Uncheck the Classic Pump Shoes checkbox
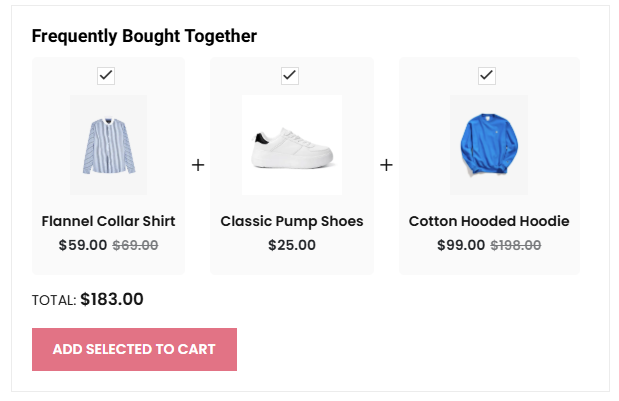This screenshot has width=619, height=401. (x=290, y=76)
